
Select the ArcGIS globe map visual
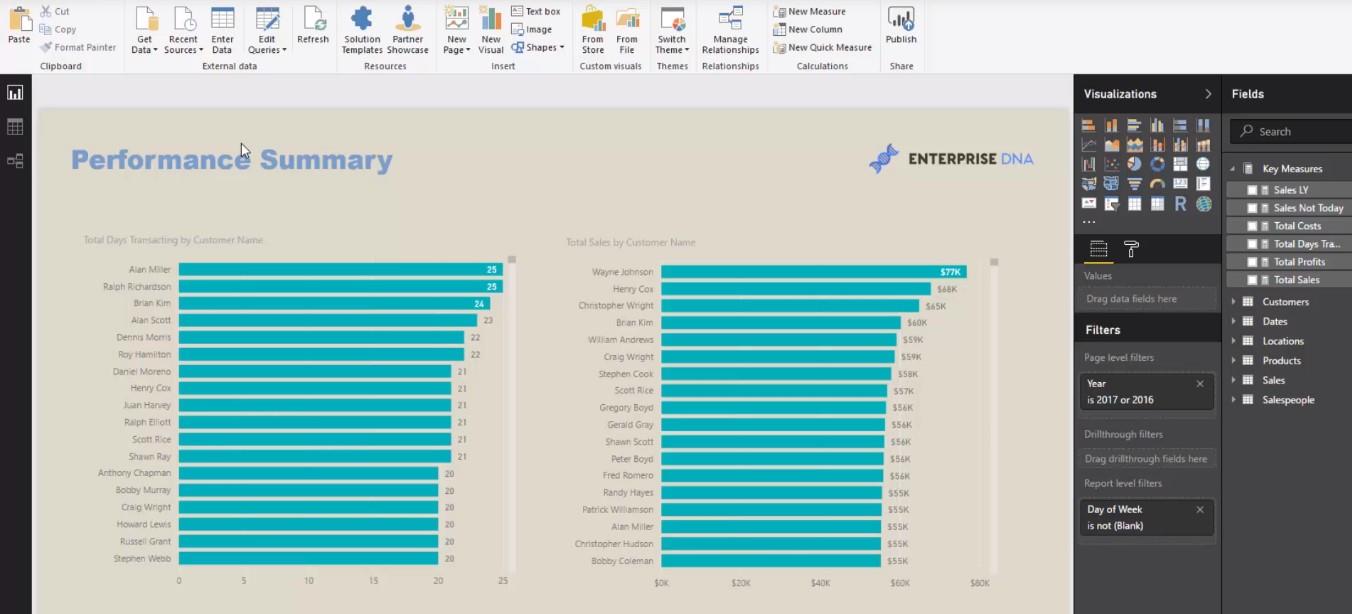click(x=1204, y=204)
